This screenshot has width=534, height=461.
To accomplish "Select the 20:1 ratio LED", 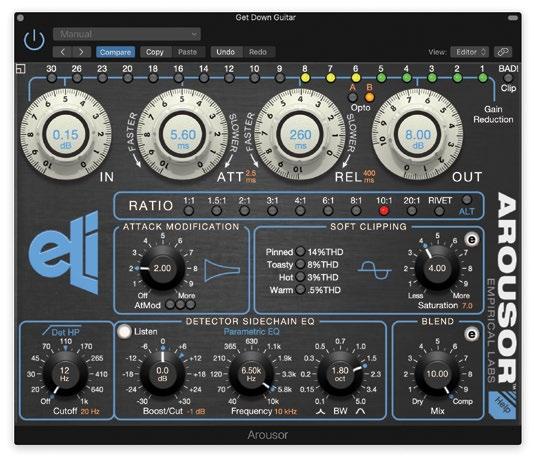I will click(x=411, y=211).
